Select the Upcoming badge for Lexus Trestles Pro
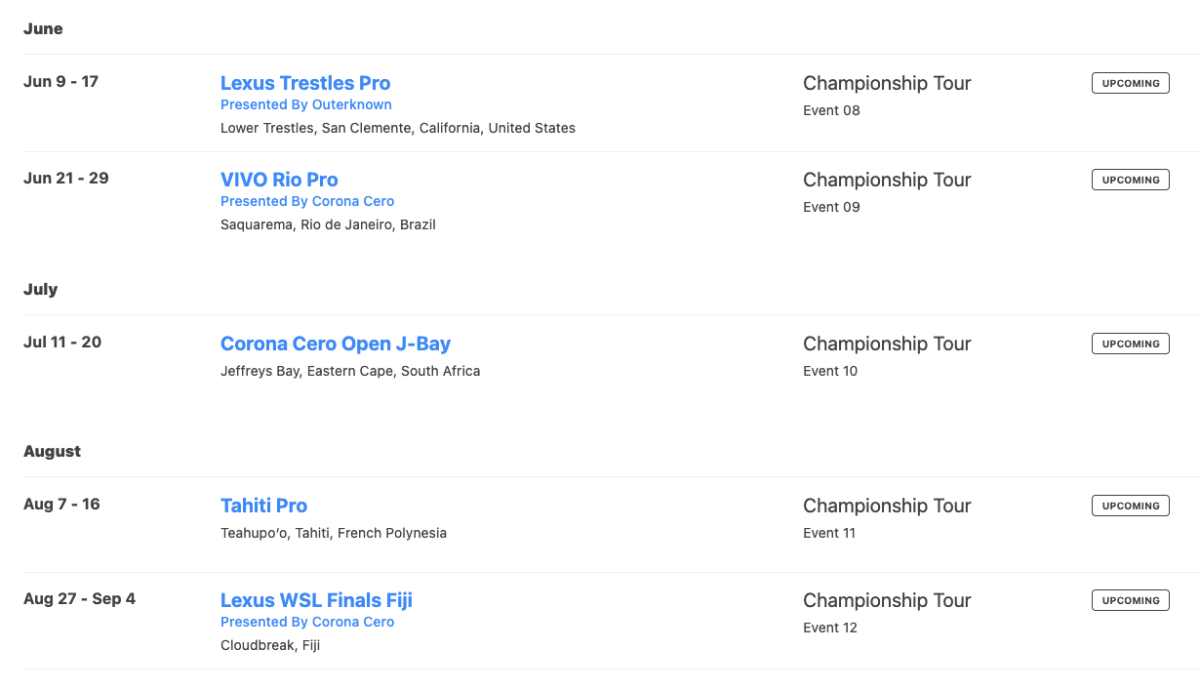This screenshot has width=1200, height=689. pos(1130,83)
